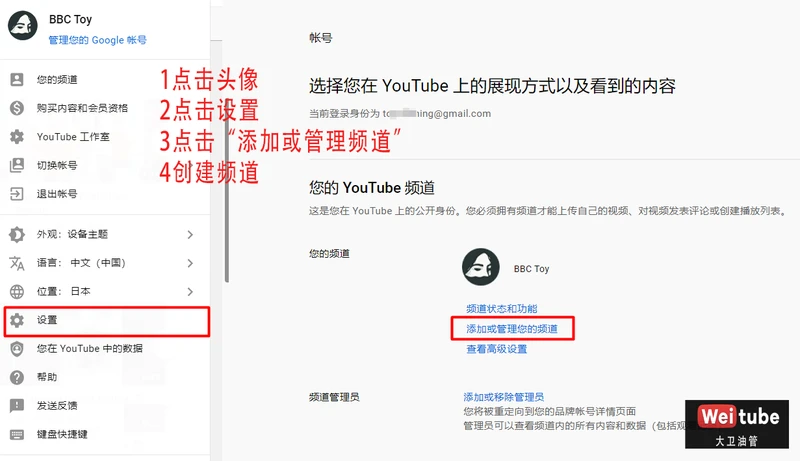This screenshot has height=461, width=800.
Task: Click the 切换帐号 switch-account icon
Action: pyautogui.click(x=17, y=165)
